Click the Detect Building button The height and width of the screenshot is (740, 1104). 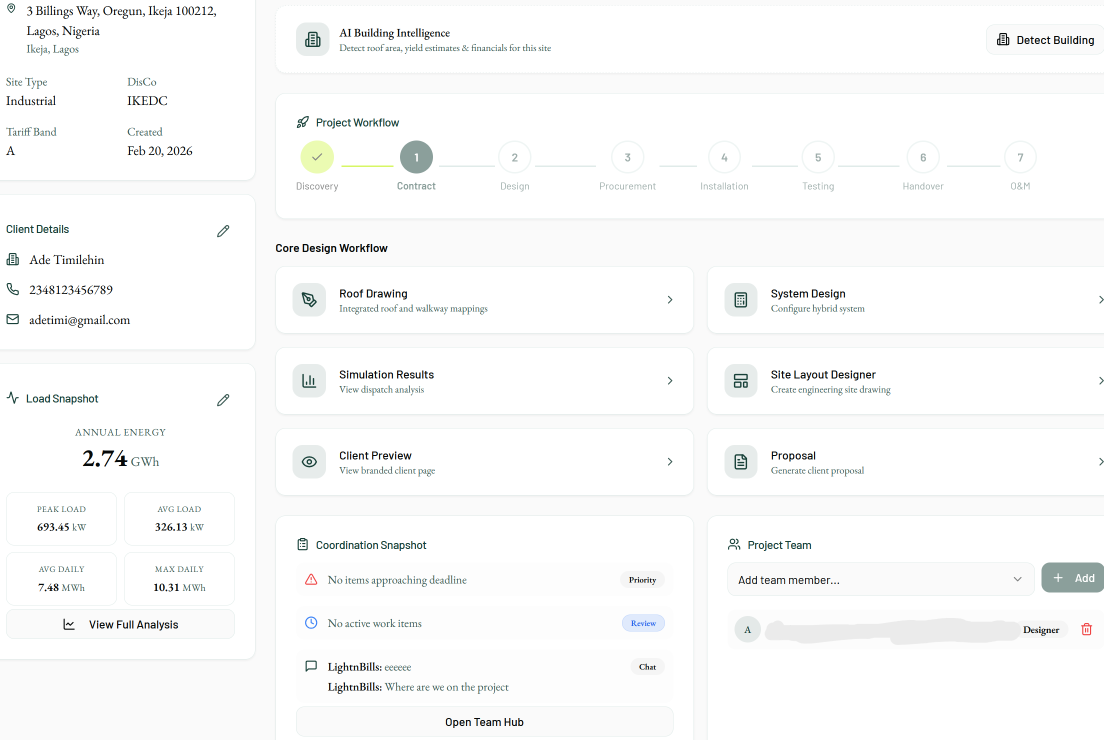click(x=1046, y=40)
